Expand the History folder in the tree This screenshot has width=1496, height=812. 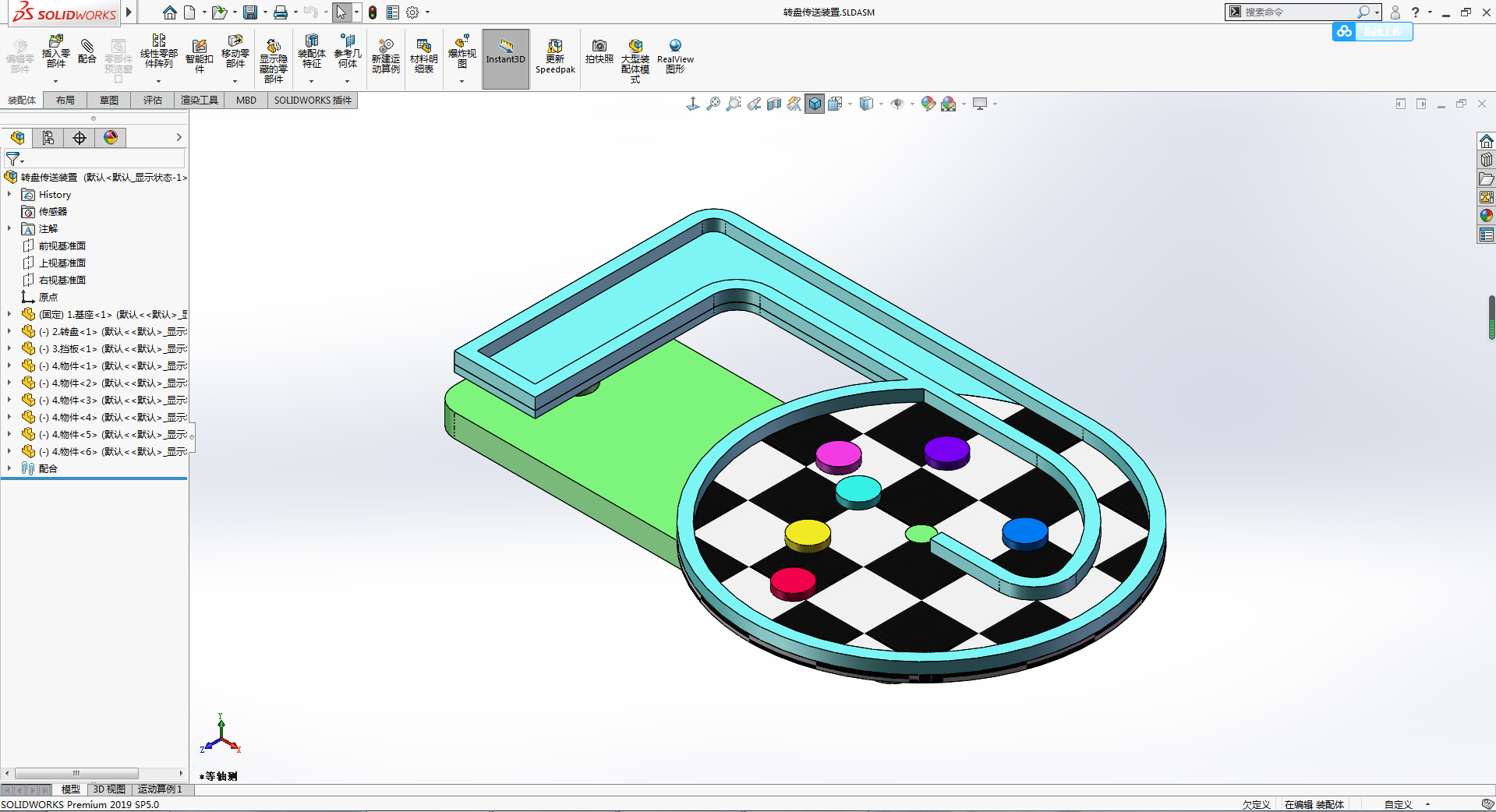pos(9,194)
